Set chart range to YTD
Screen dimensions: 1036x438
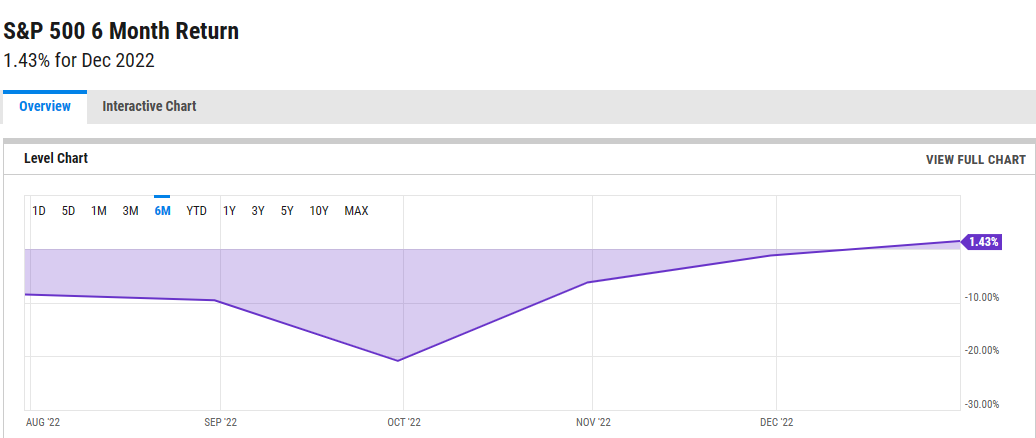[196, 211]
